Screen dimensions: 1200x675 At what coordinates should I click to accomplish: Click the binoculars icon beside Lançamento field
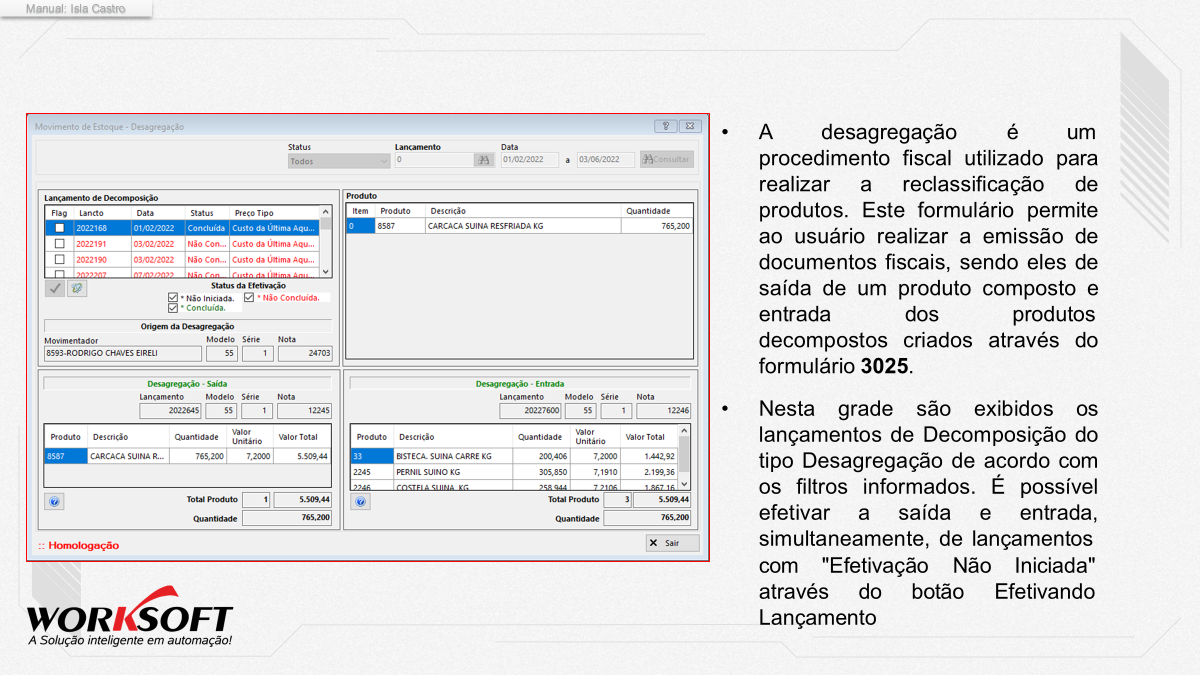(483, 160)
